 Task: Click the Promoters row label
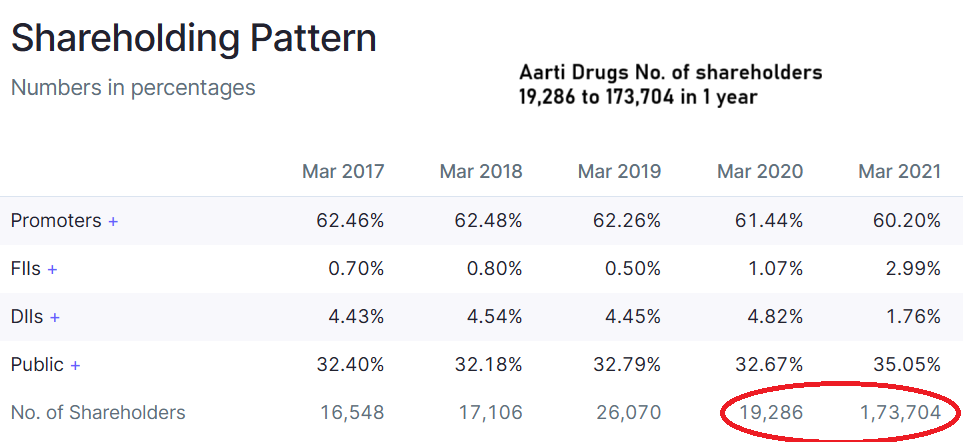(56, 221)
